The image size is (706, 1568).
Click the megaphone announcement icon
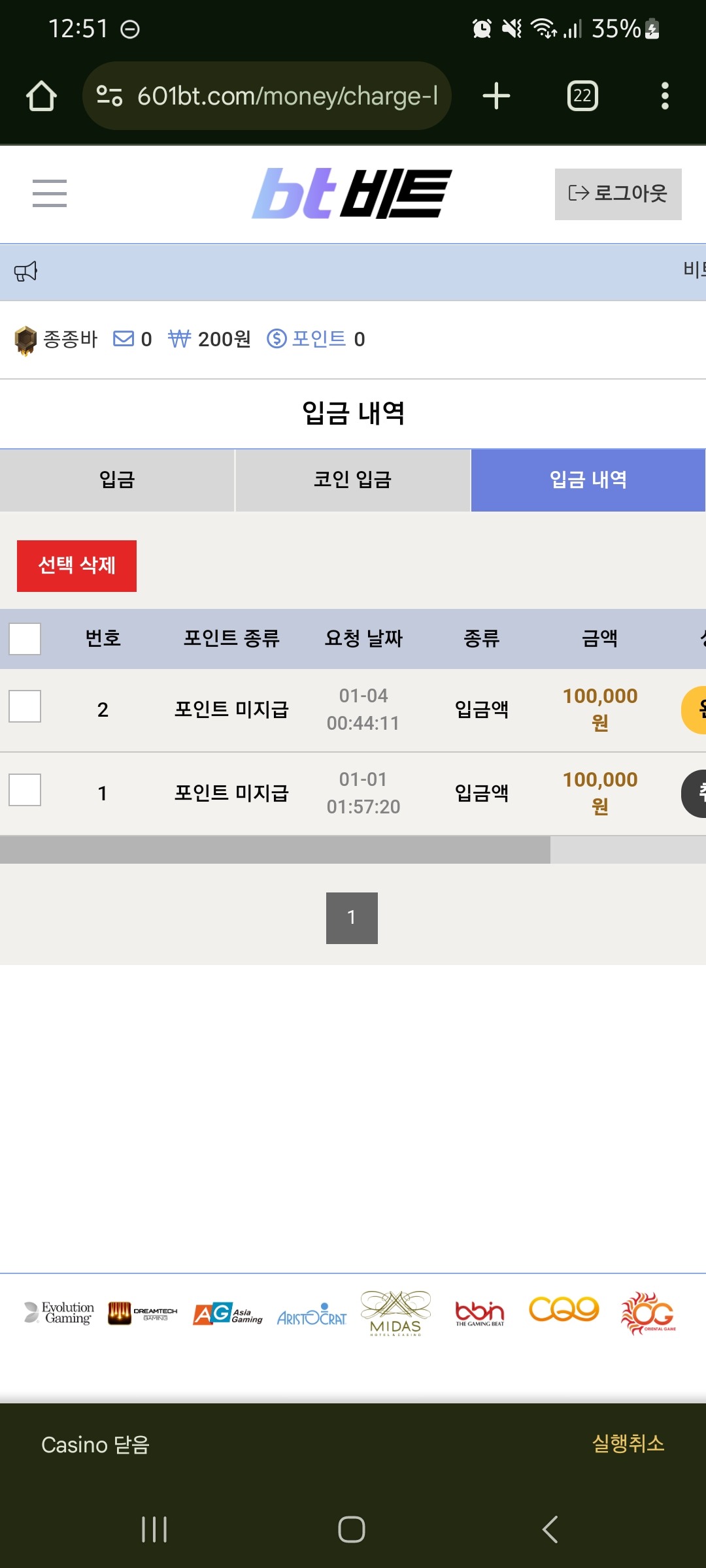click(26, 271)
